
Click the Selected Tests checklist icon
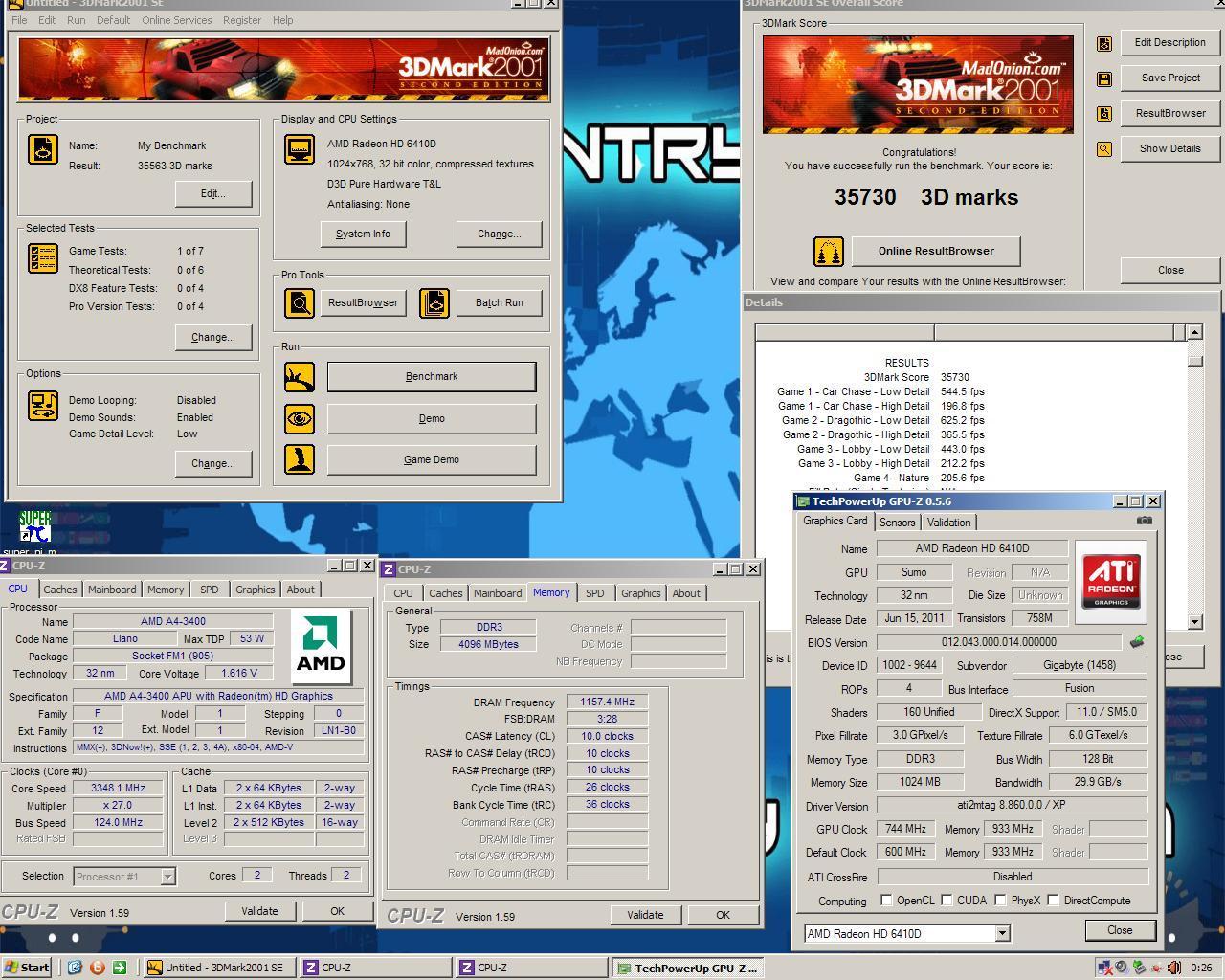pos(43,258)
